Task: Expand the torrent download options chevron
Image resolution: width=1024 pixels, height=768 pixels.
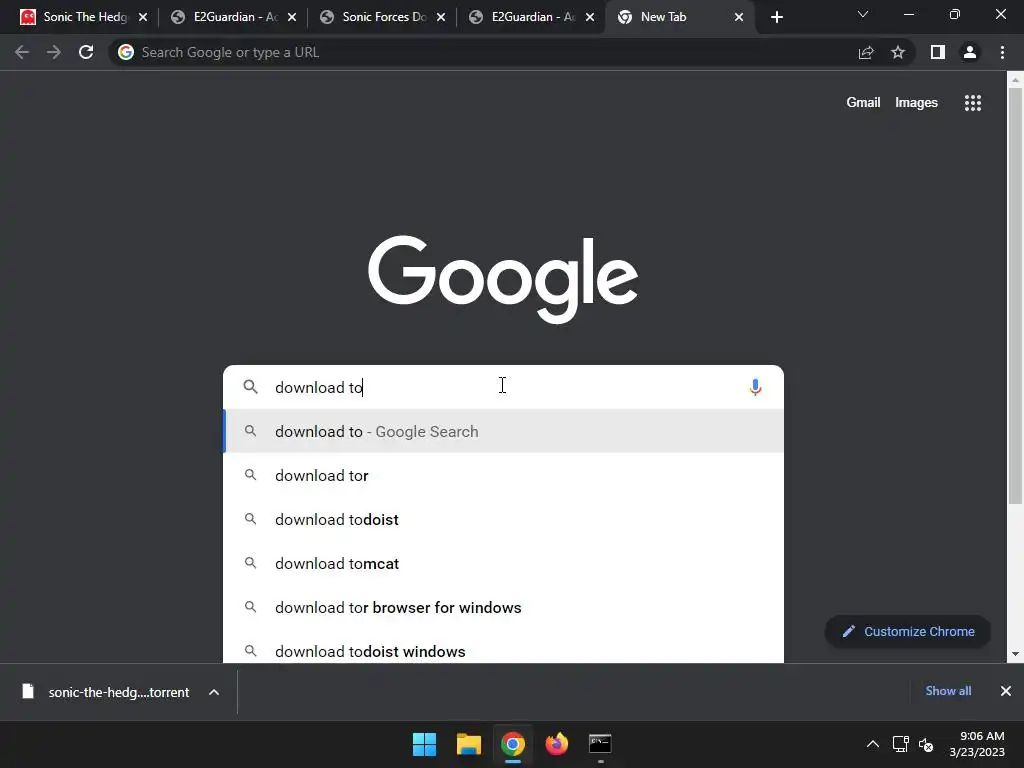Action: tap(214, 692)
